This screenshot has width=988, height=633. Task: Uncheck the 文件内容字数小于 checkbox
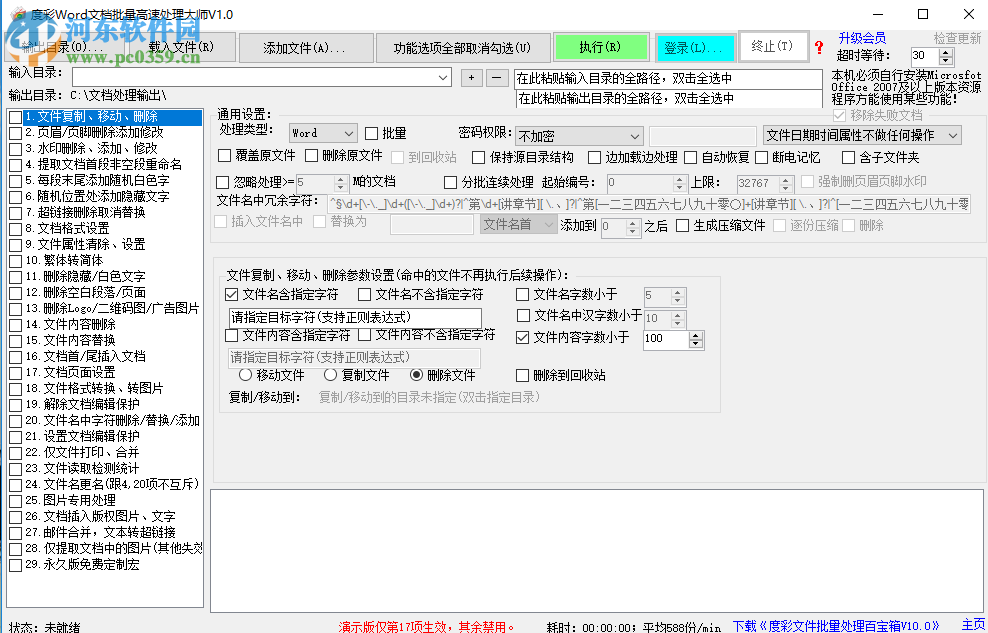click(x=523, y=337)
